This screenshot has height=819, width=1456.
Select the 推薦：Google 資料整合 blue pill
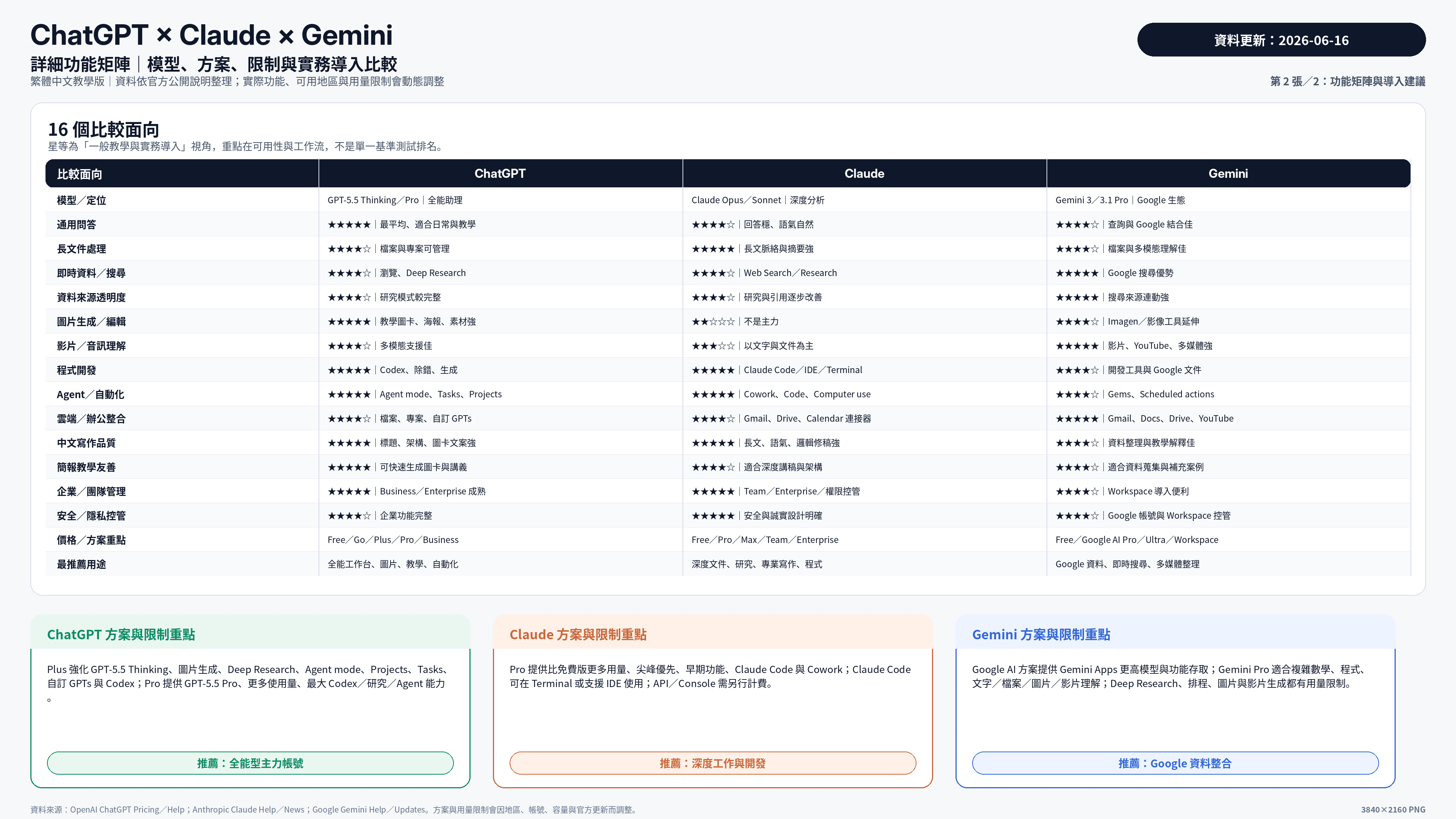(x=1175, y=763)
